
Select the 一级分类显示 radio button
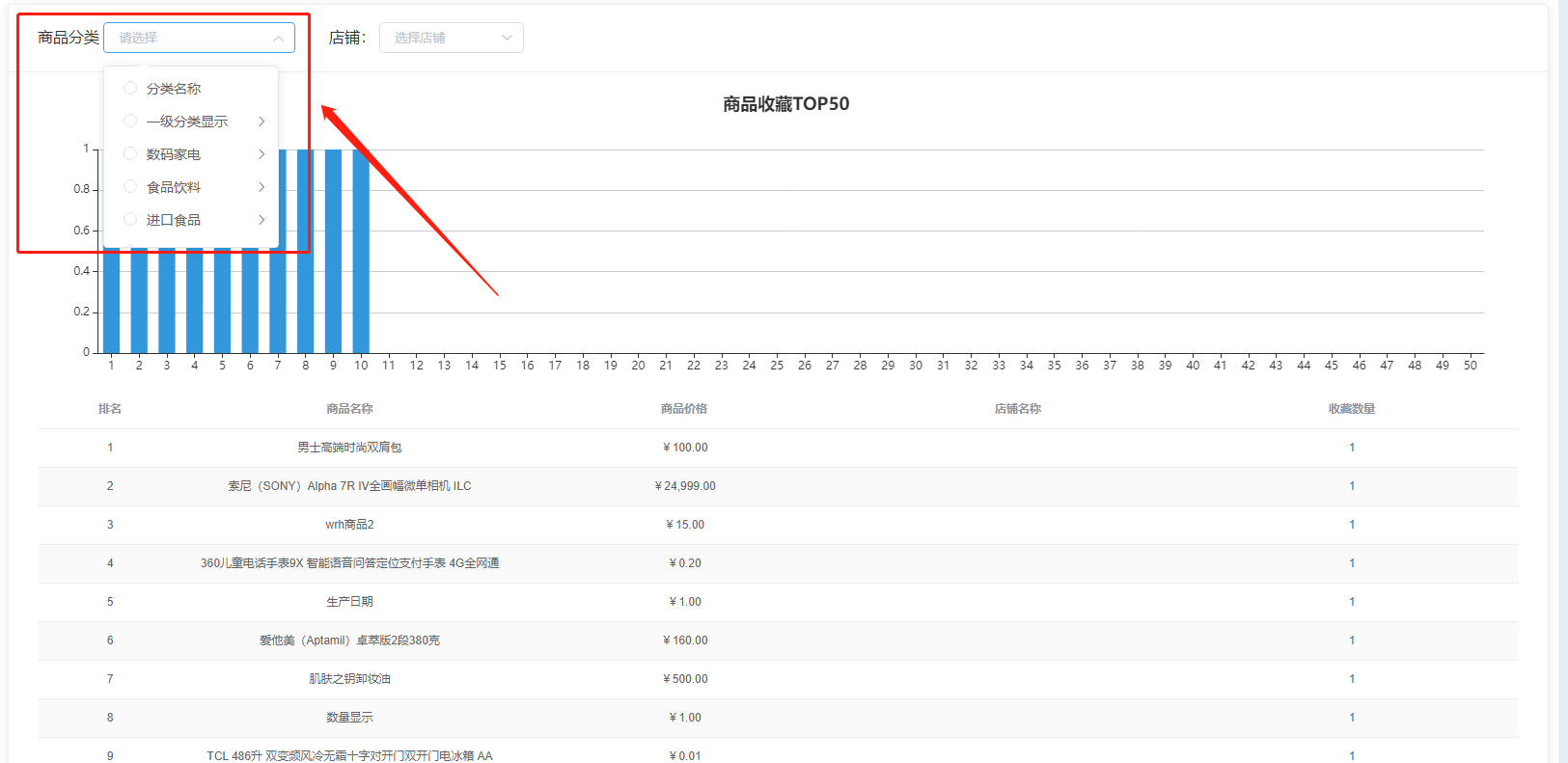(130, 121)
